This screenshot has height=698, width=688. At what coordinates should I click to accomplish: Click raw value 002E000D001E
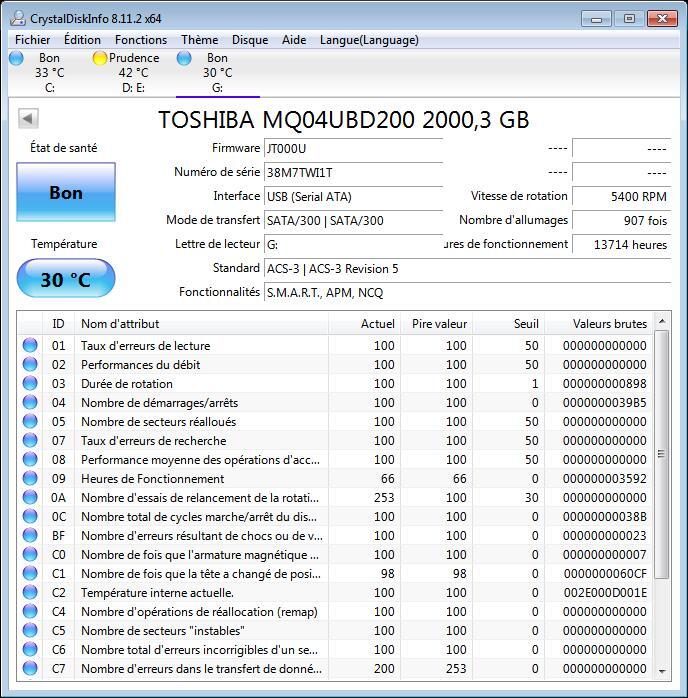tap(605, 592)
